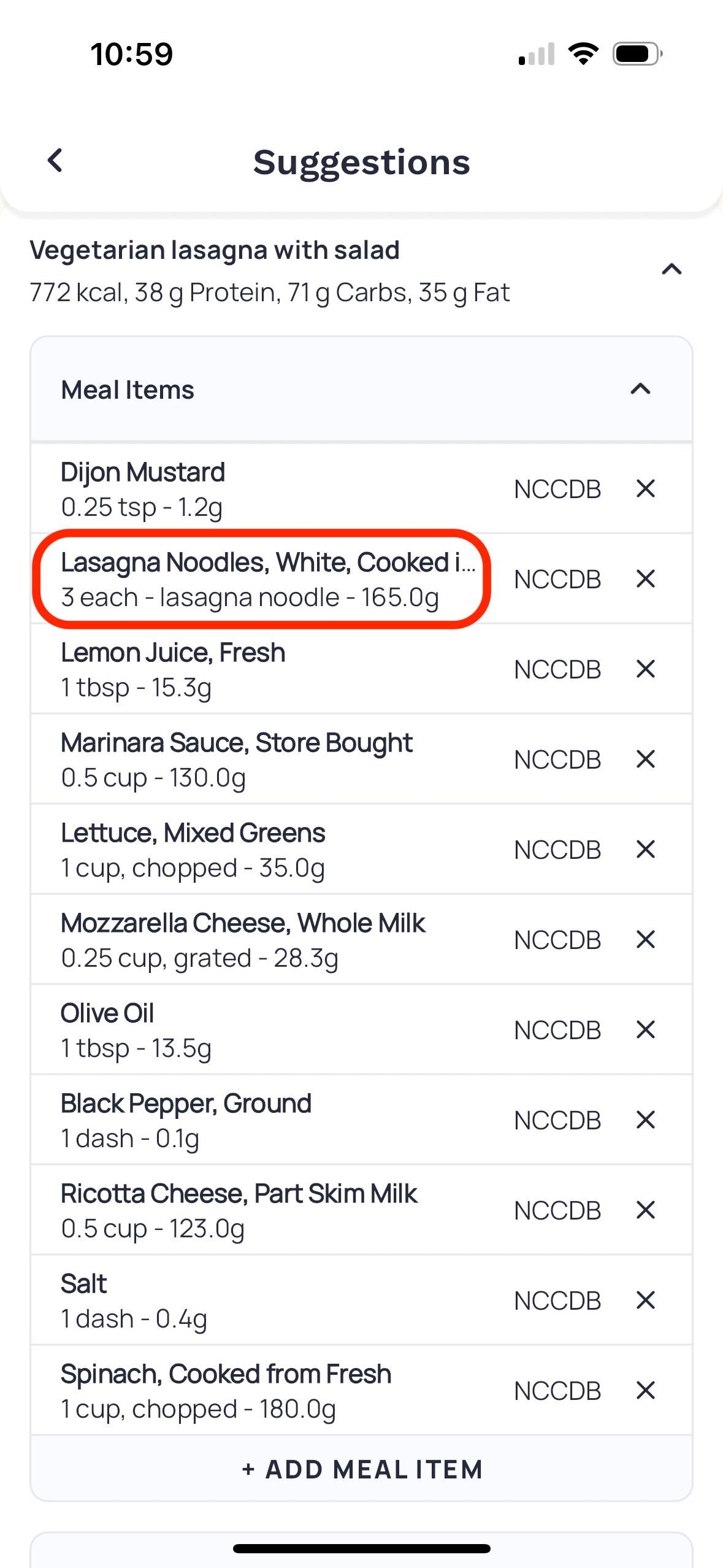Remove Dijon Mustard from meal items
Screen dimensions: 723x1568
point(646,489)
